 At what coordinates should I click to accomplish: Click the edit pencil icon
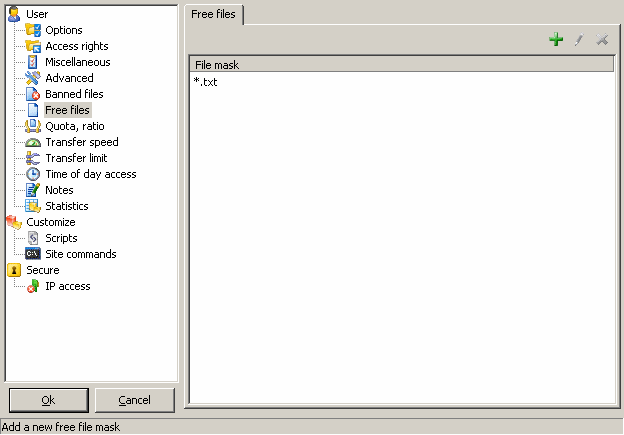(579, 39)
